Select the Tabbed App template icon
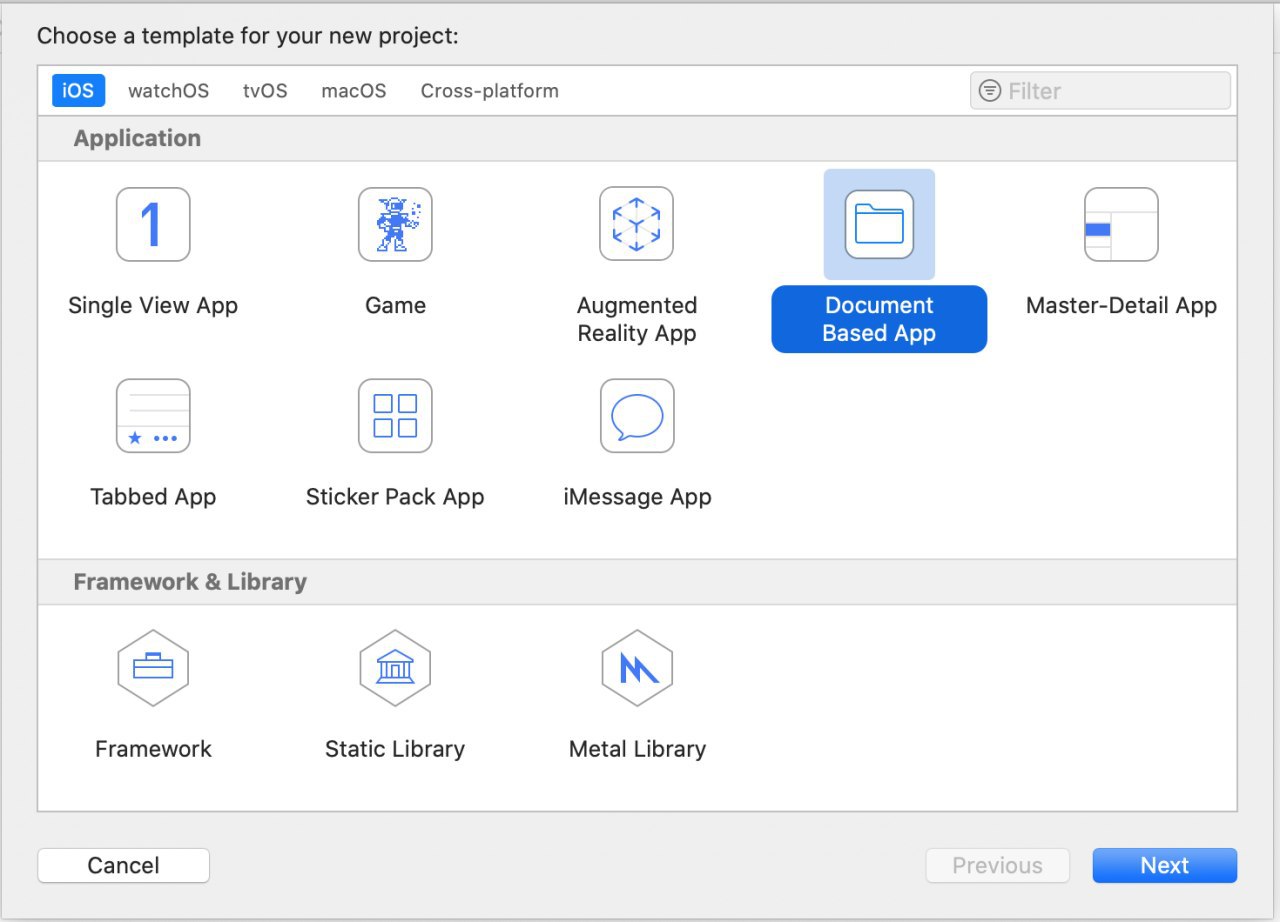This screenshot has width=1280, height=922. (153, 416)
